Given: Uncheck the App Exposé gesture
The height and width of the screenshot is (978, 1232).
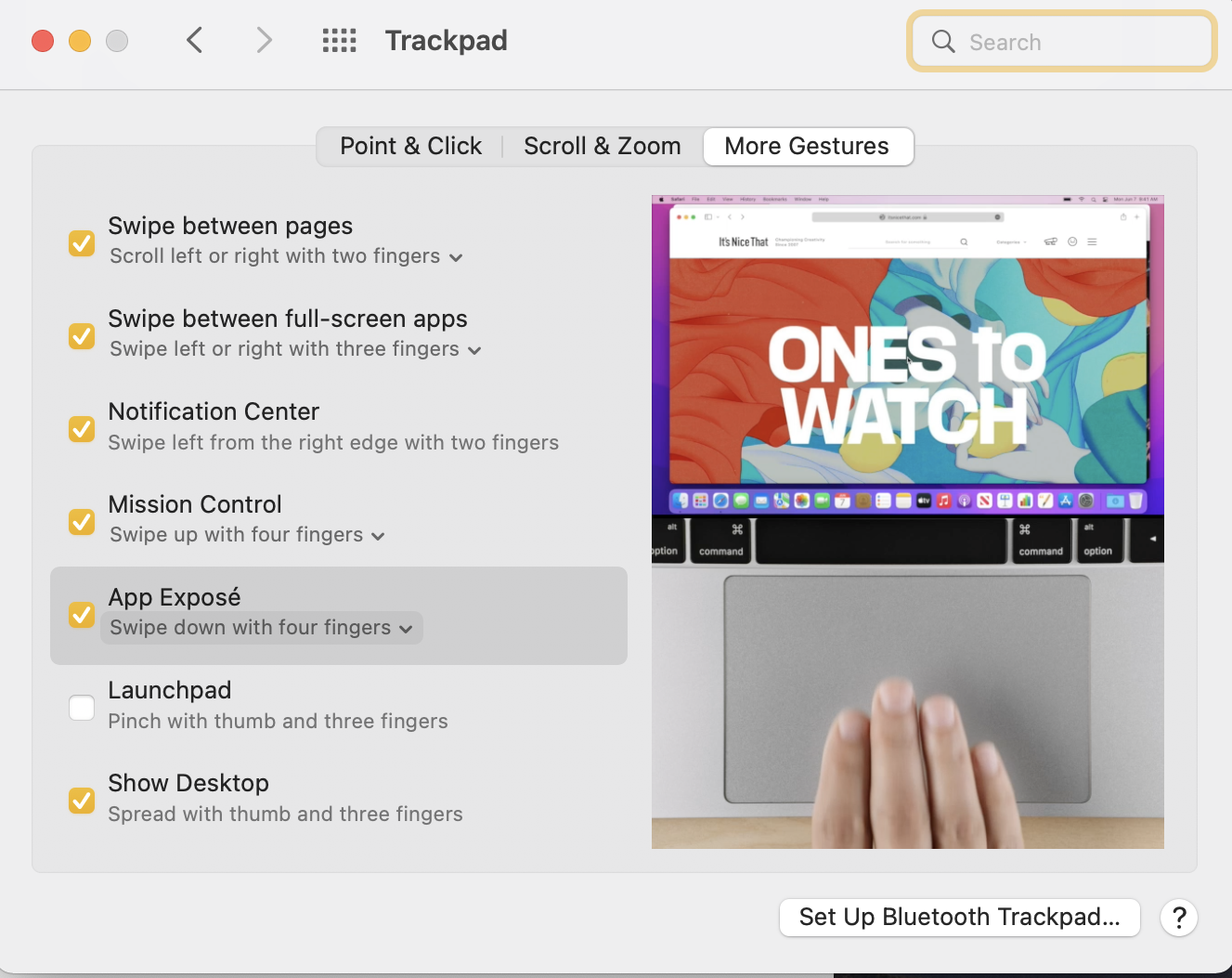Looking at the screenshot, I should (x=82, y=614).
